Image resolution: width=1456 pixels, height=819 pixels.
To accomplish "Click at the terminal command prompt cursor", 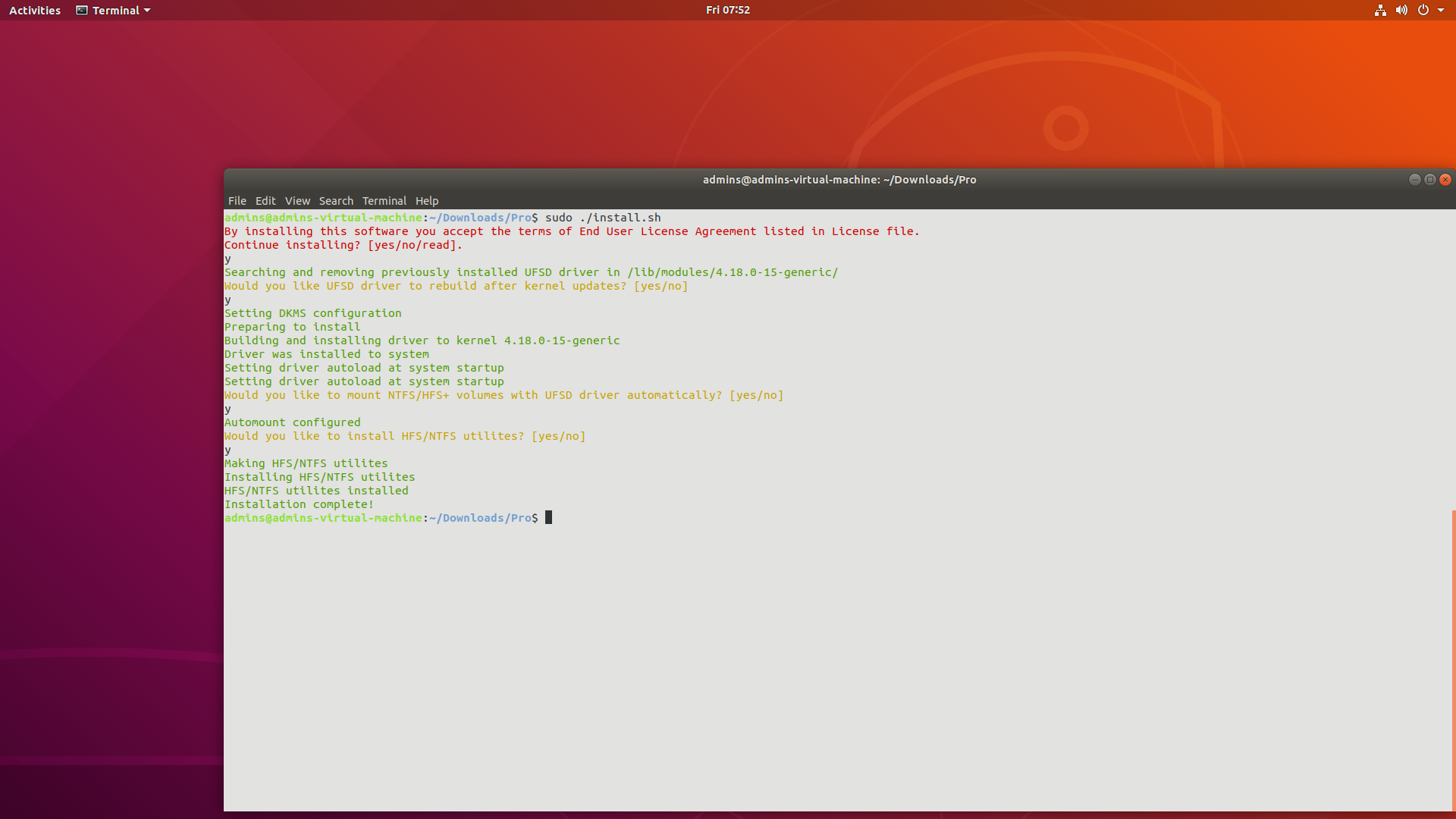I will click(x=549, y=518).
